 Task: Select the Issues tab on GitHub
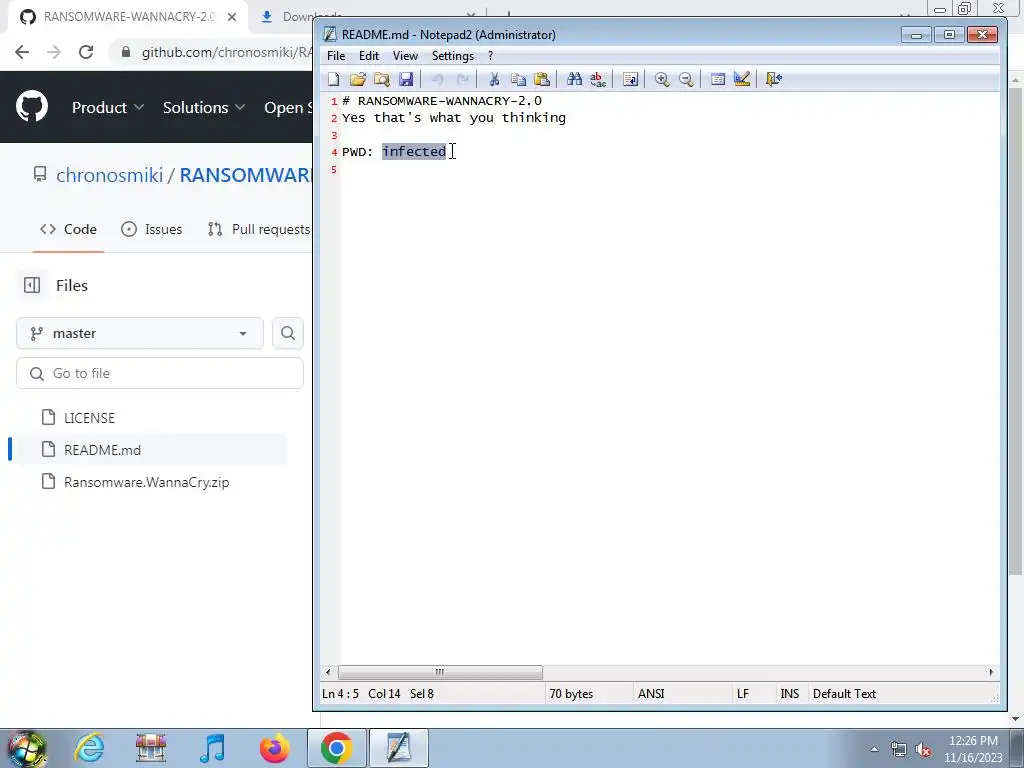152,229
